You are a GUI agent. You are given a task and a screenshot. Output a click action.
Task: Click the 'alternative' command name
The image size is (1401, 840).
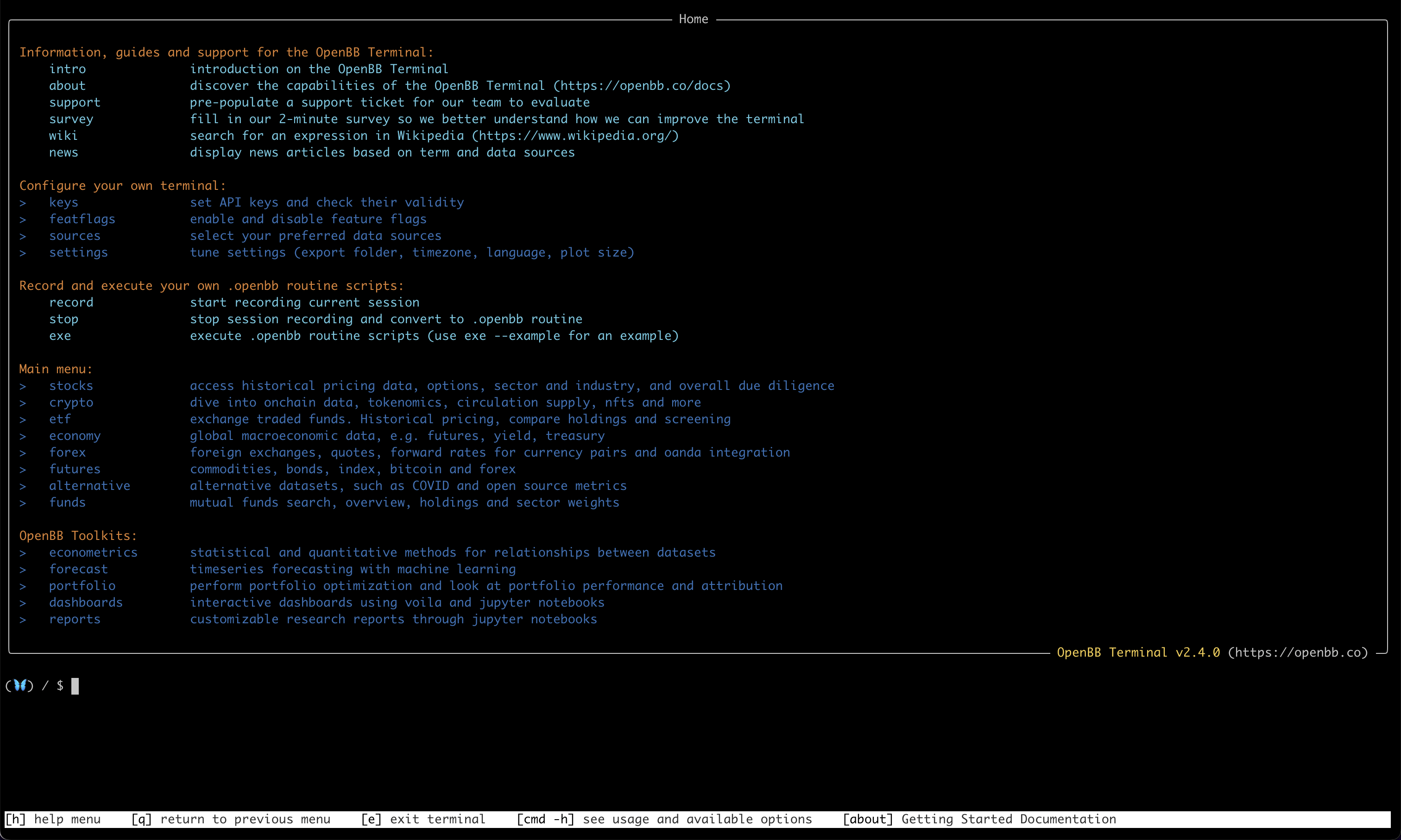(89, 486)
